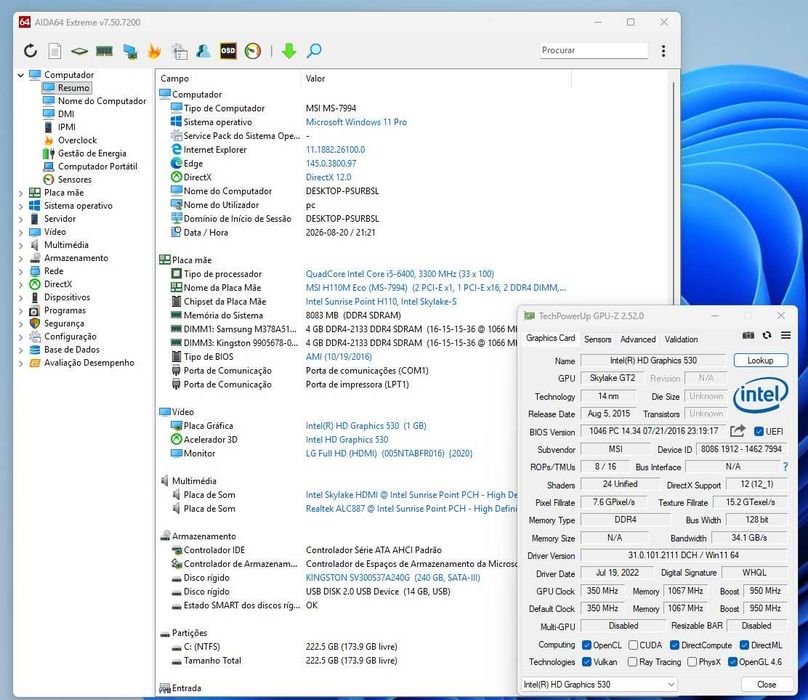808x700 pixels.
Task: Click the GPU-Z refresh icon
Action: (767, 336)
